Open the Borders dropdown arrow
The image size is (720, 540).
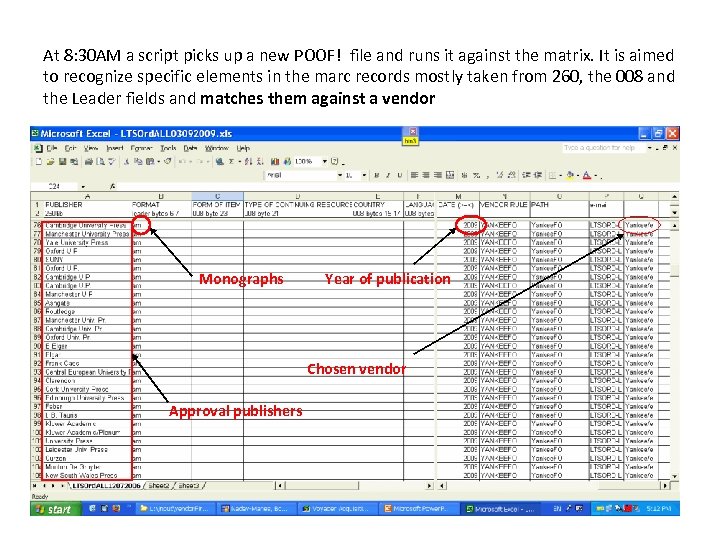pos(561,175)
